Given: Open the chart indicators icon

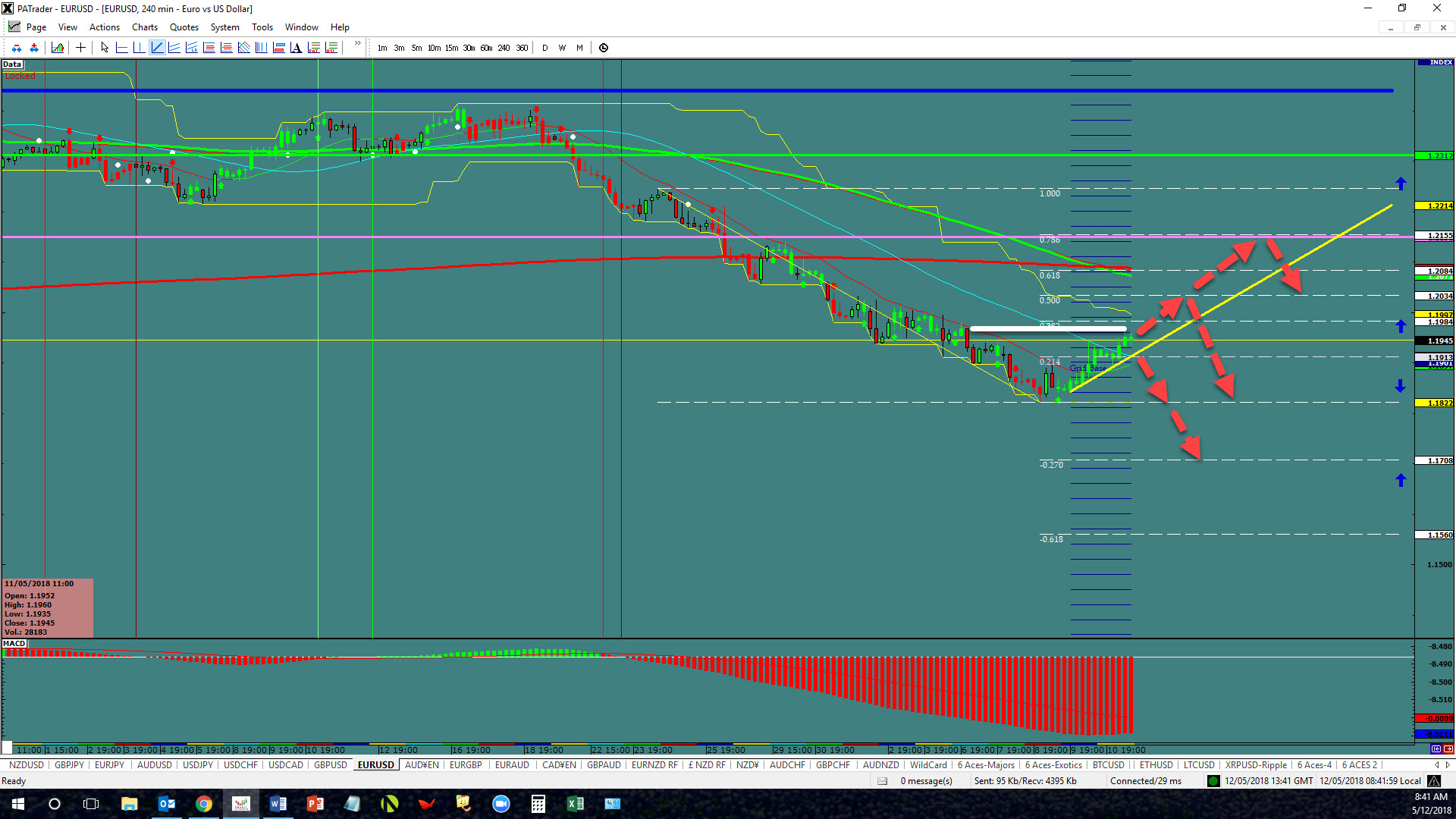Looking at the screenshot, I should click(x=58, y=48).
